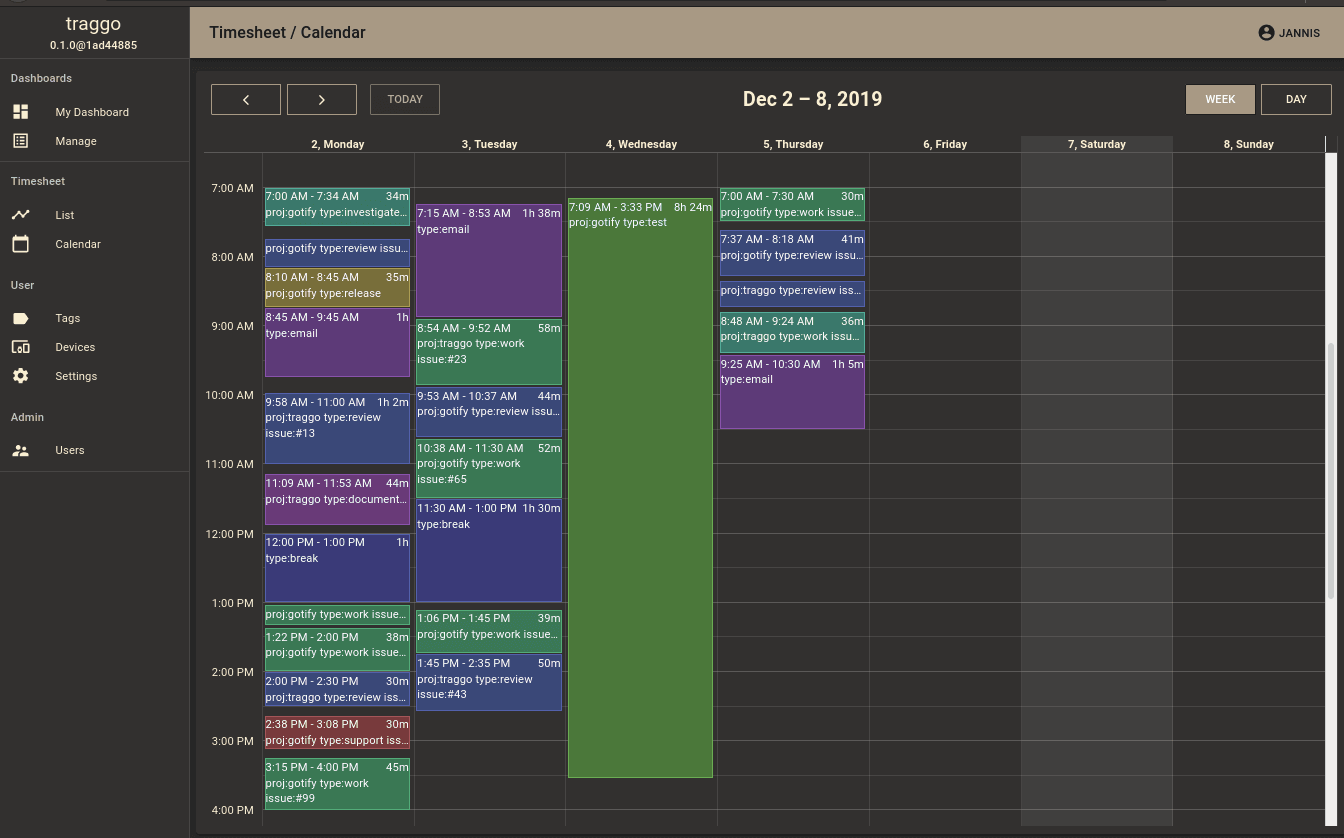Open My Dashboard from the sidebar
Screen dimensions: 1344x838
point(20,112)
